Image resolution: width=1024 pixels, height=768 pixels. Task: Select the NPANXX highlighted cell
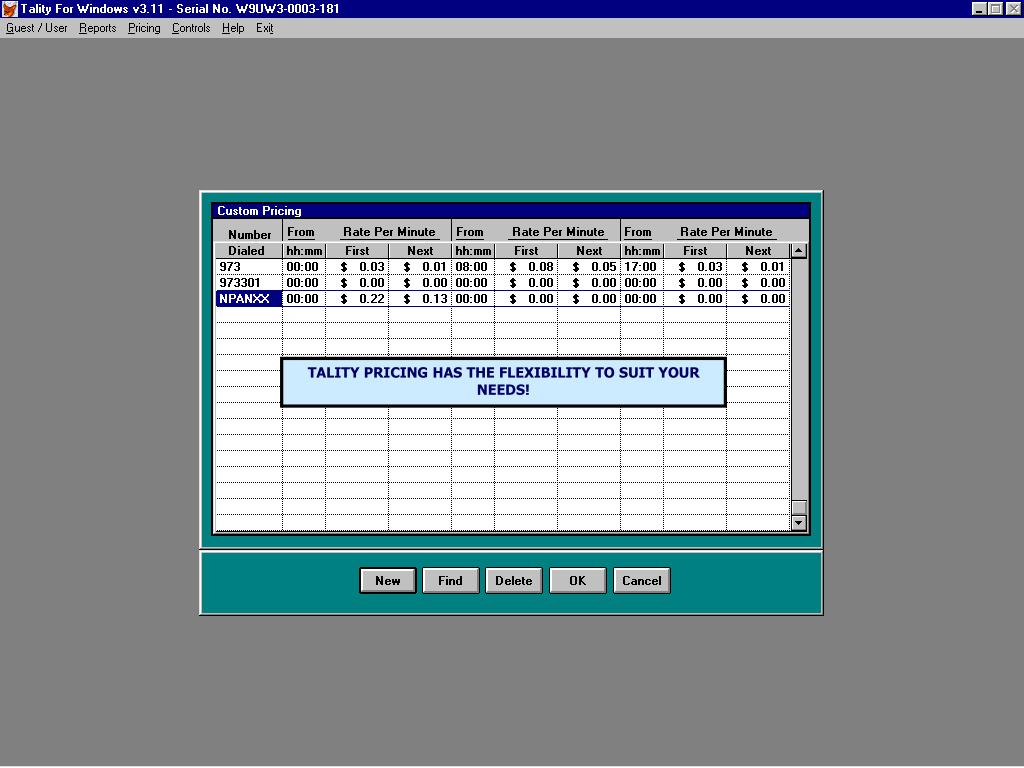click(x=249, y=298)
